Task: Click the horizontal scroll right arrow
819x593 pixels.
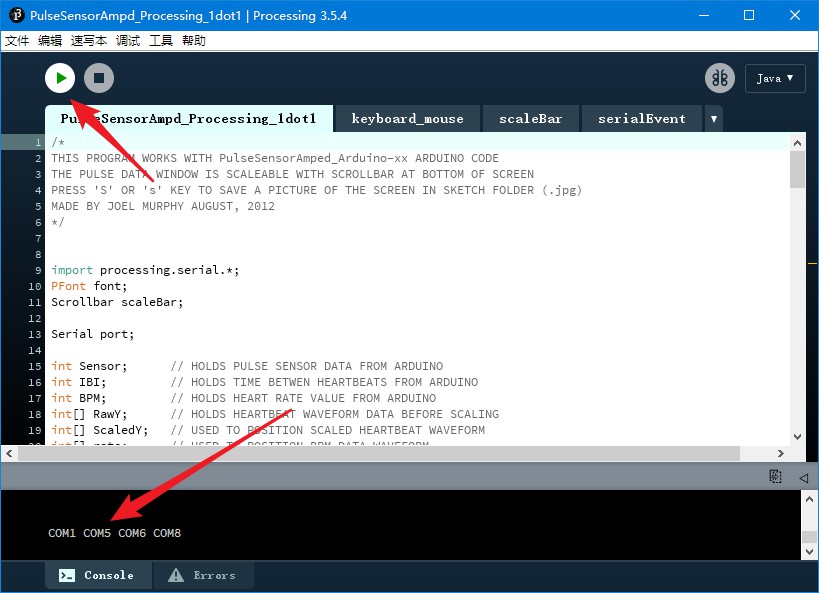Action: tap(780, 454)
